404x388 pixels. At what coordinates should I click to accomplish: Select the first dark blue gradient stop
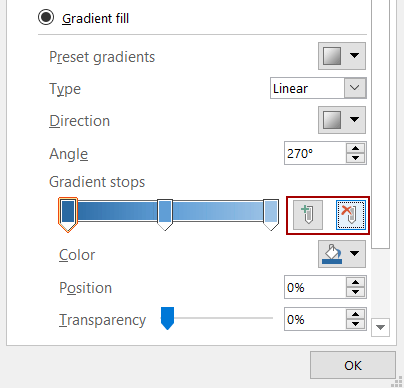pos(68,214)
